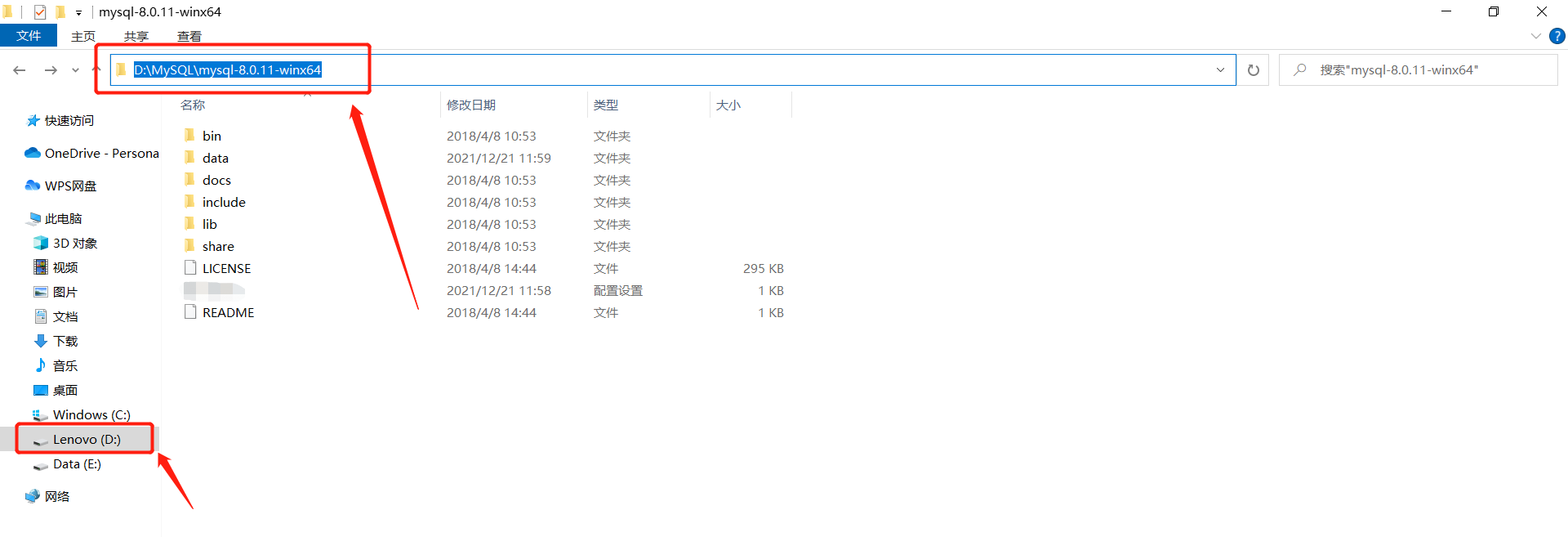Sort by the 名称 column header
1568x537 pixels.
(193, 105)
